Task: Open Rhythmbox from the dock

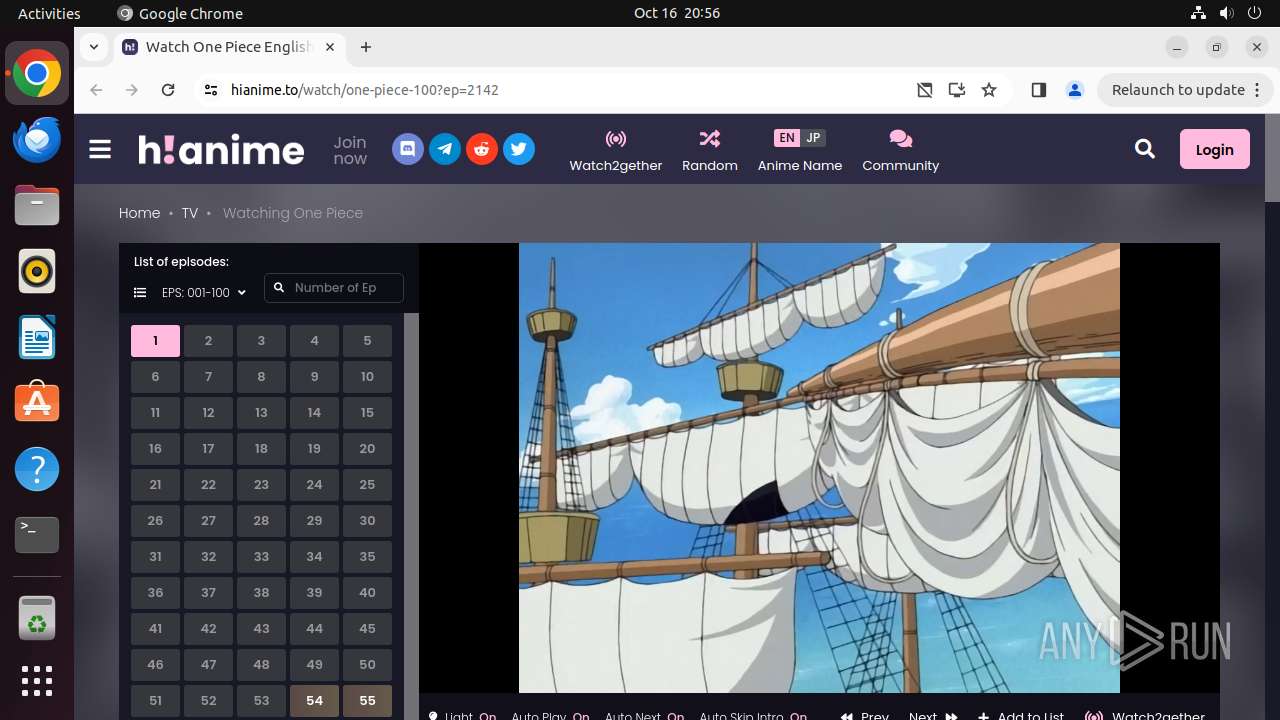Action: (x=37, y=272)
